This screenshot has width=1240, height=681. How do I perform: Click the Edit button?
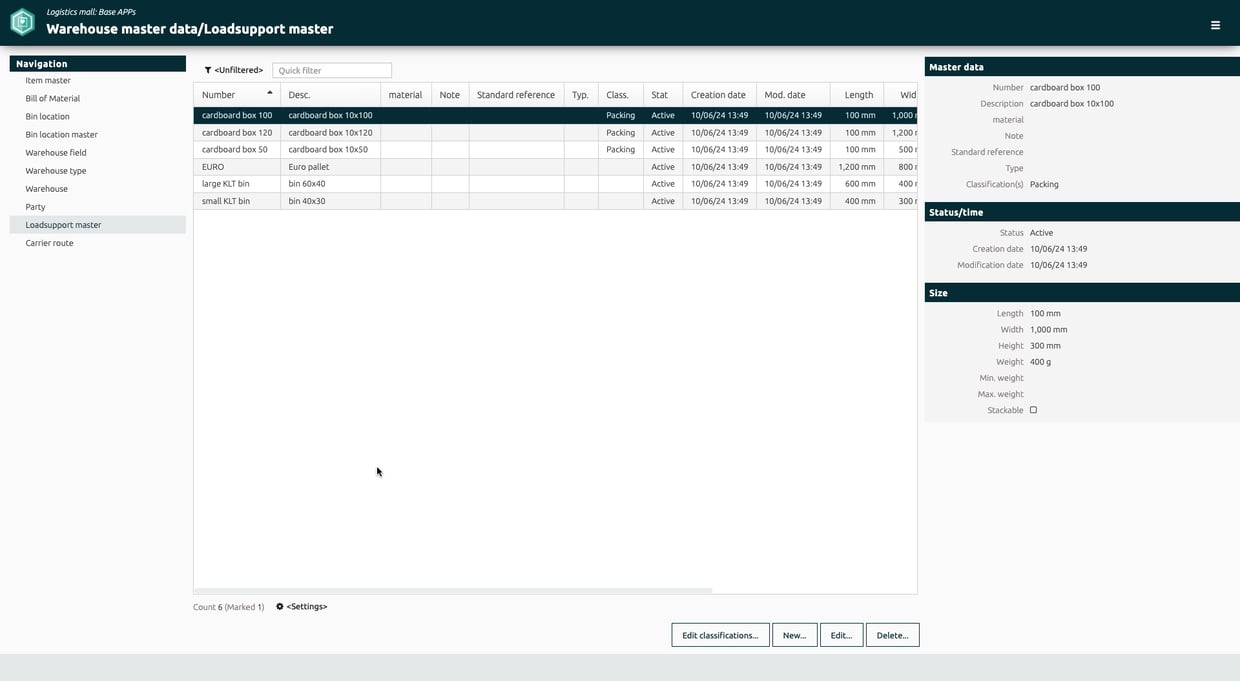pyautogui.click(x=841, y=635)
